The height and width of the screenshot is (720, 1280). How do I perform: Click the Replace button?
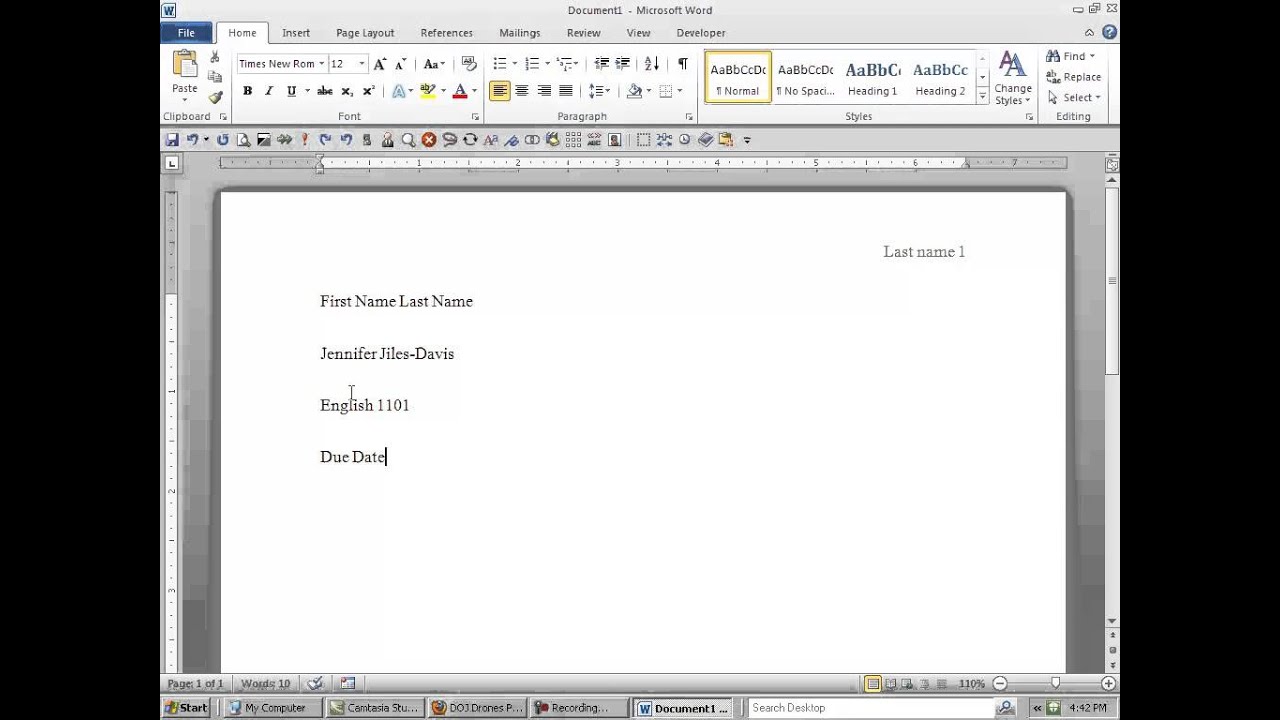[1074, 77]
